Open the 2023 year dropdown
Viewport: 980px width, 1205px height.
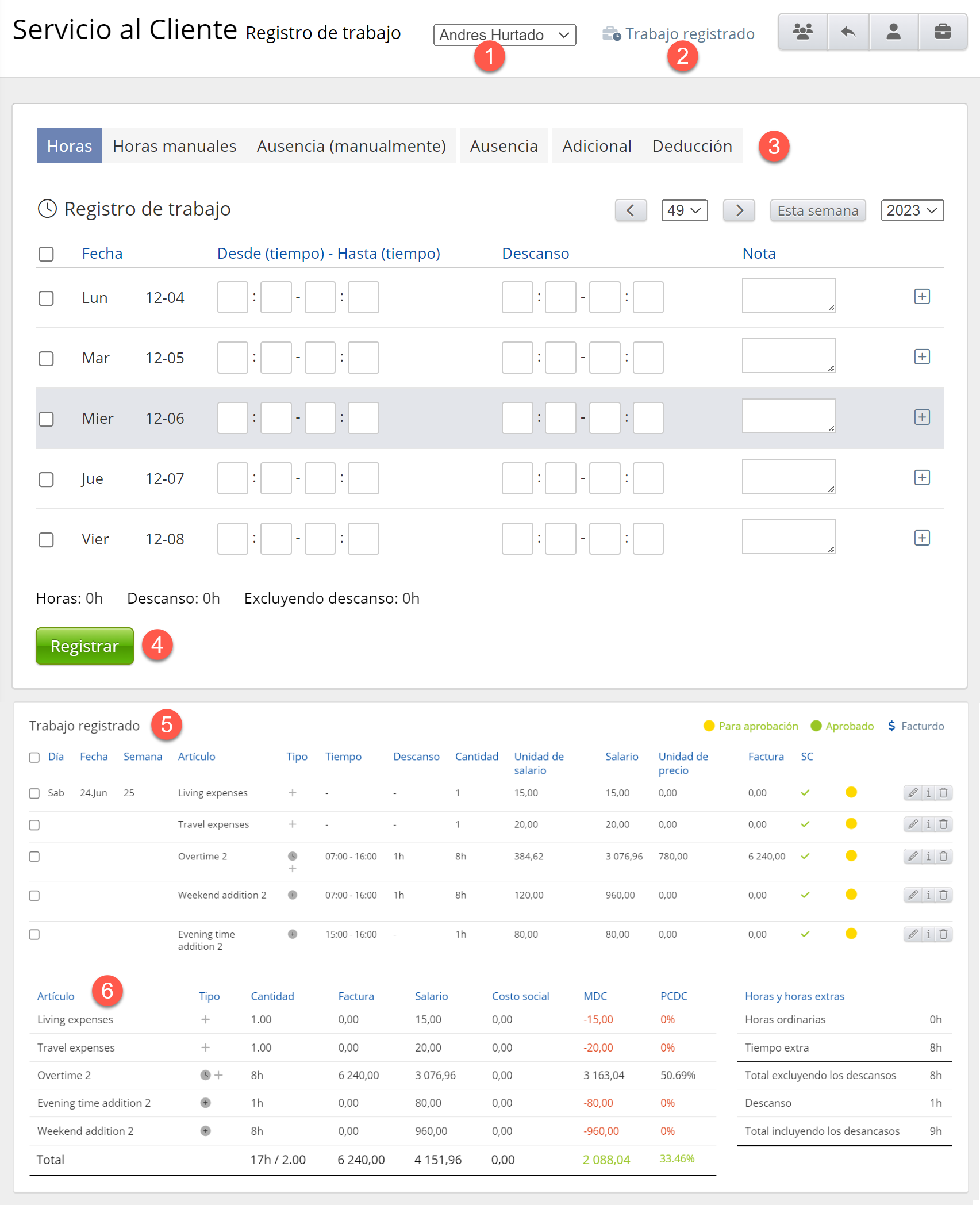(912, 210)
